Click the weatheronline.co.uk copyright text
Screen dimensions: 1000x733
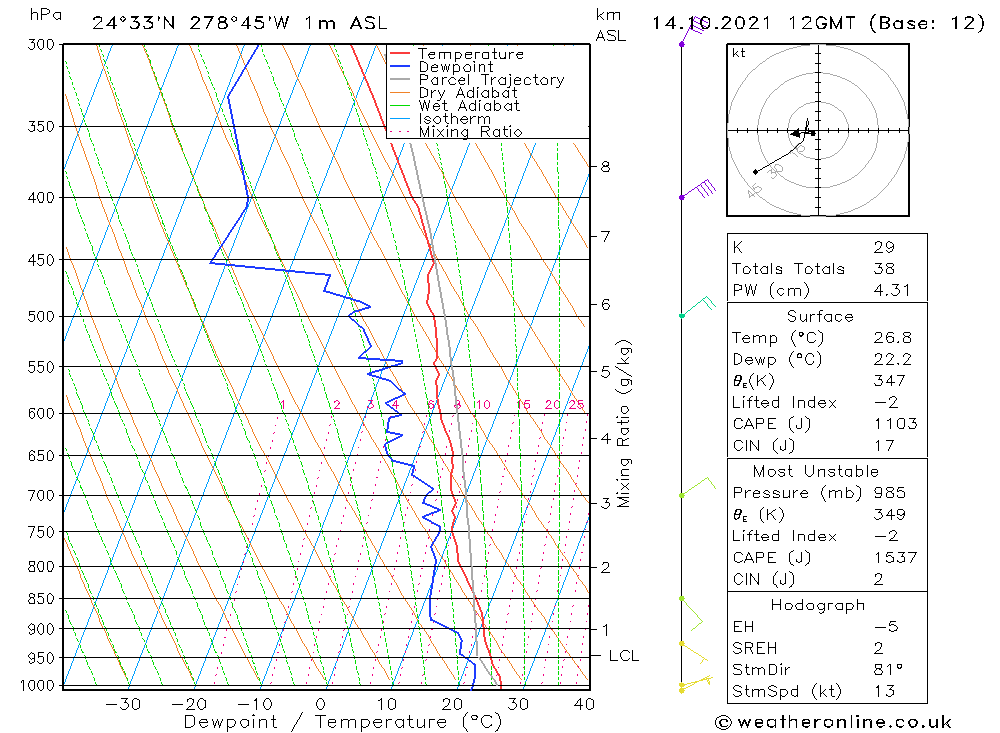(833, 722)
